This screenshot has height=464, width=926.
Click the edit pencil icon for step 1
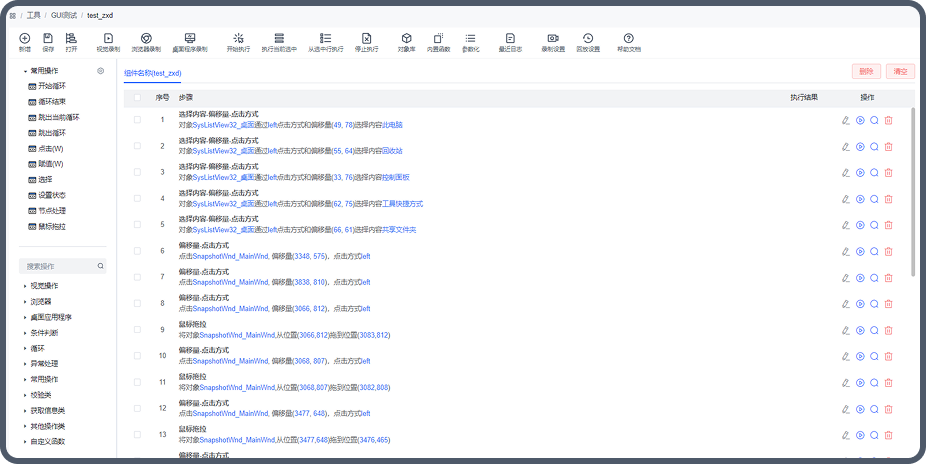pyautogui.click(x=845, y=120)
